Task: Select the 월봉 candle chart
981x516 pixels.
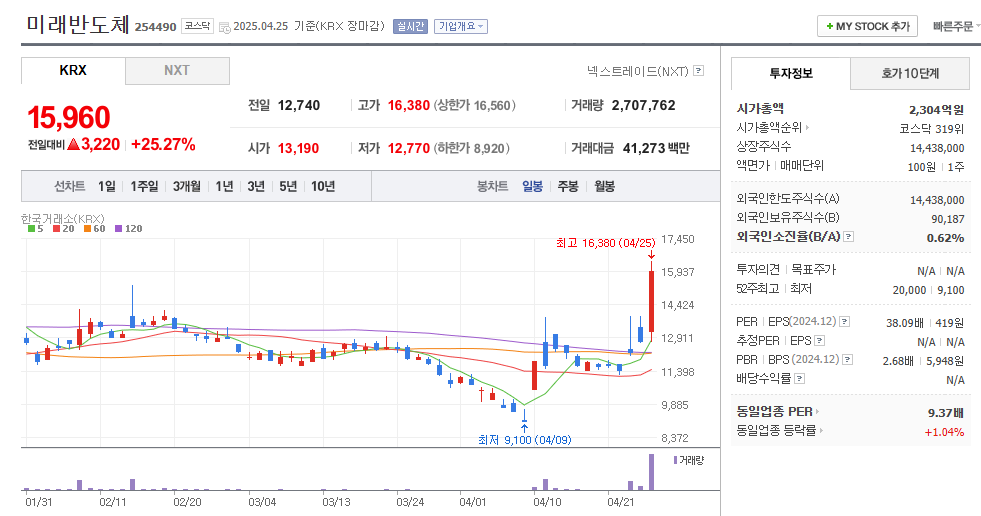Action: 604,186
